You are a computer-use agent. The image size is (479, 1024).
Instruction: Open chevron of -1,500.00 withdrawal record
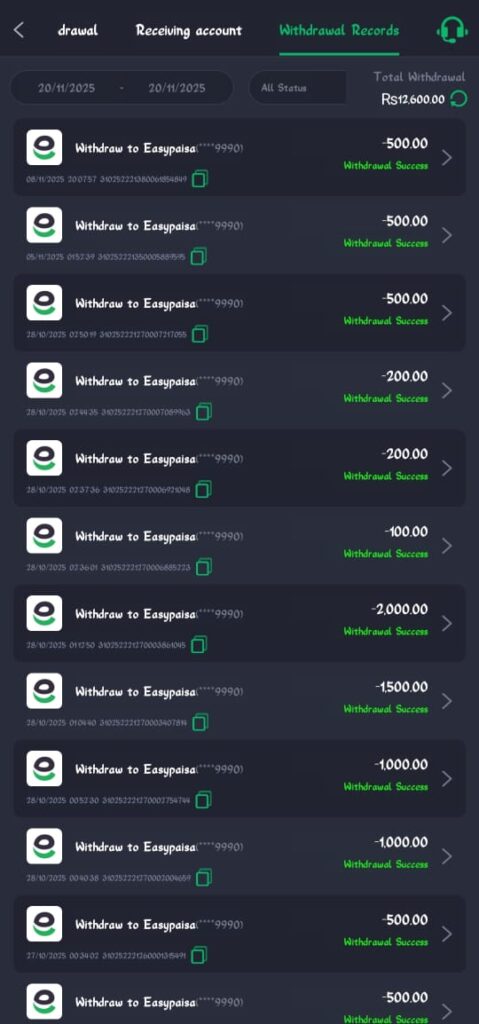coord(447,701)
